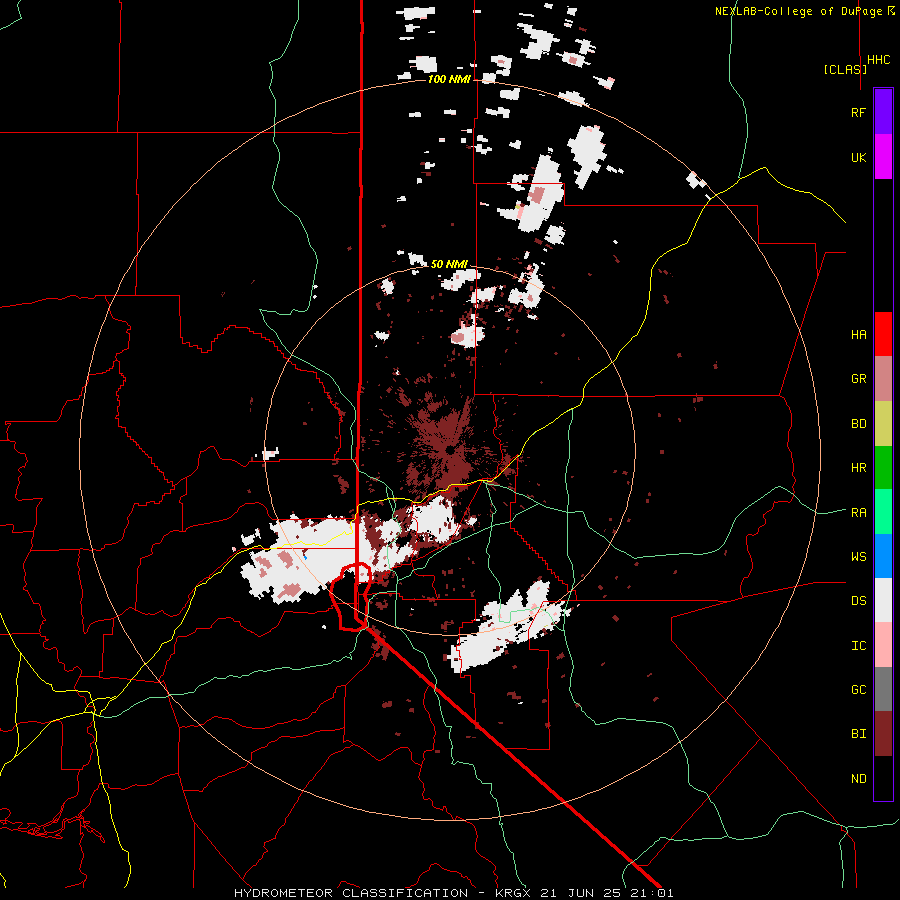Click the 'DS' legend label

click(858, 600)
